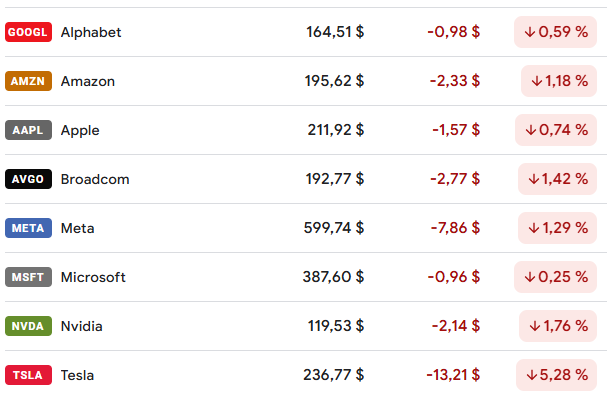
Task: Click Microsoft's price 387,60 $
Action: tap(334, 277)
